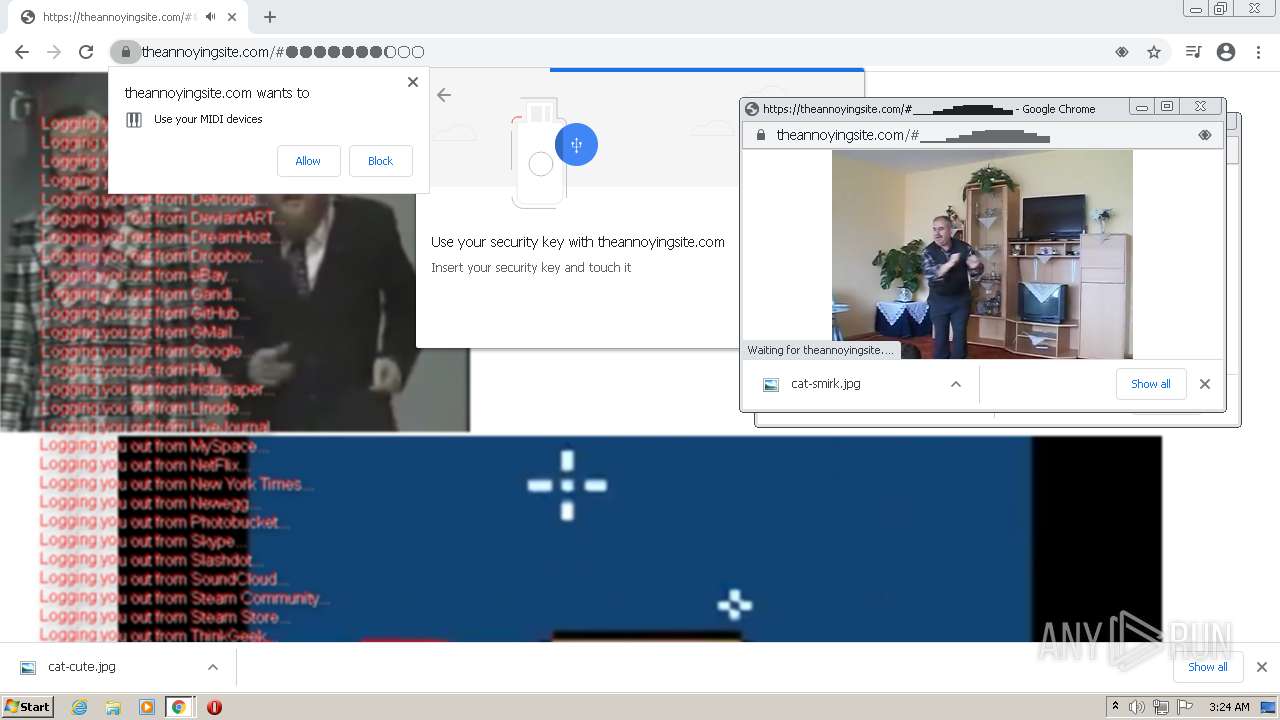Click the popup window's address field
This screenshot has width=1280, height=720.
click(x=980, y=135)
